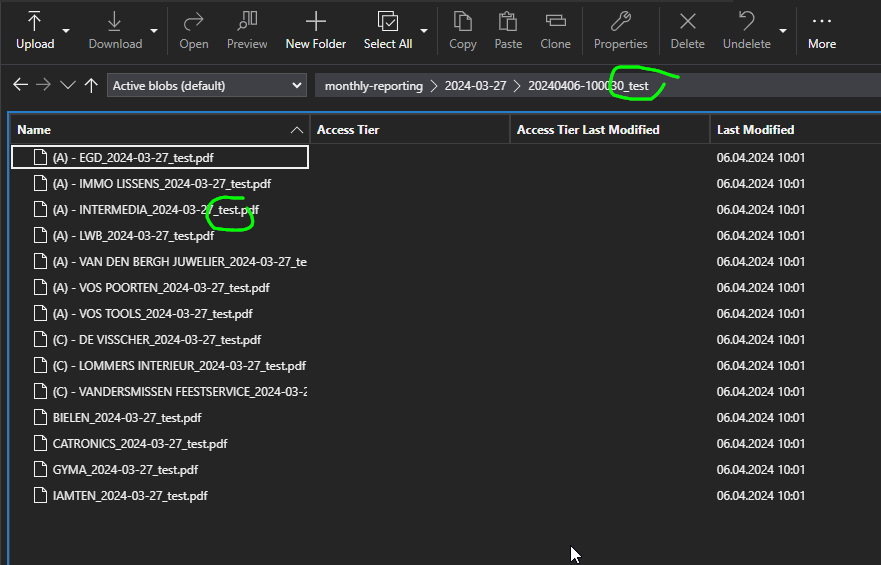Open the More options menu
This screenshot has height=565, width=881.
pos(822,30)
